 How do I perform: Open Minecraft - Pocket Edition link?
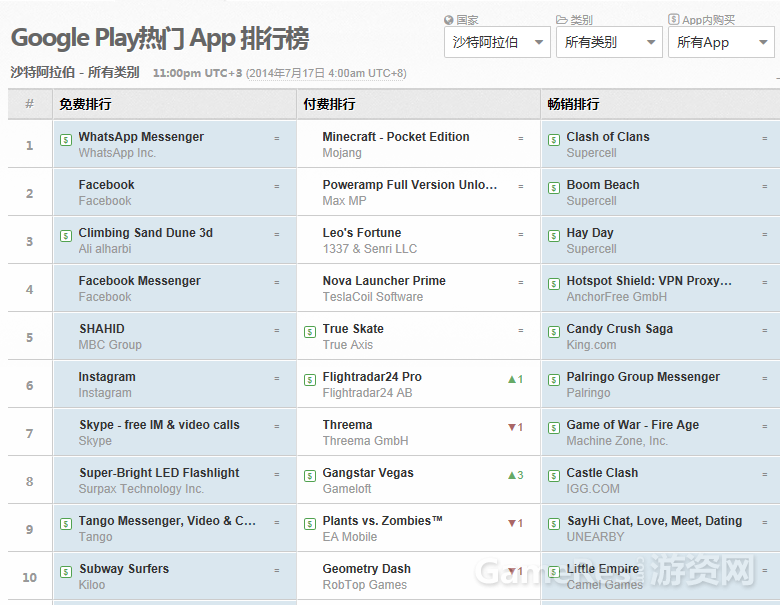[396, 137]
